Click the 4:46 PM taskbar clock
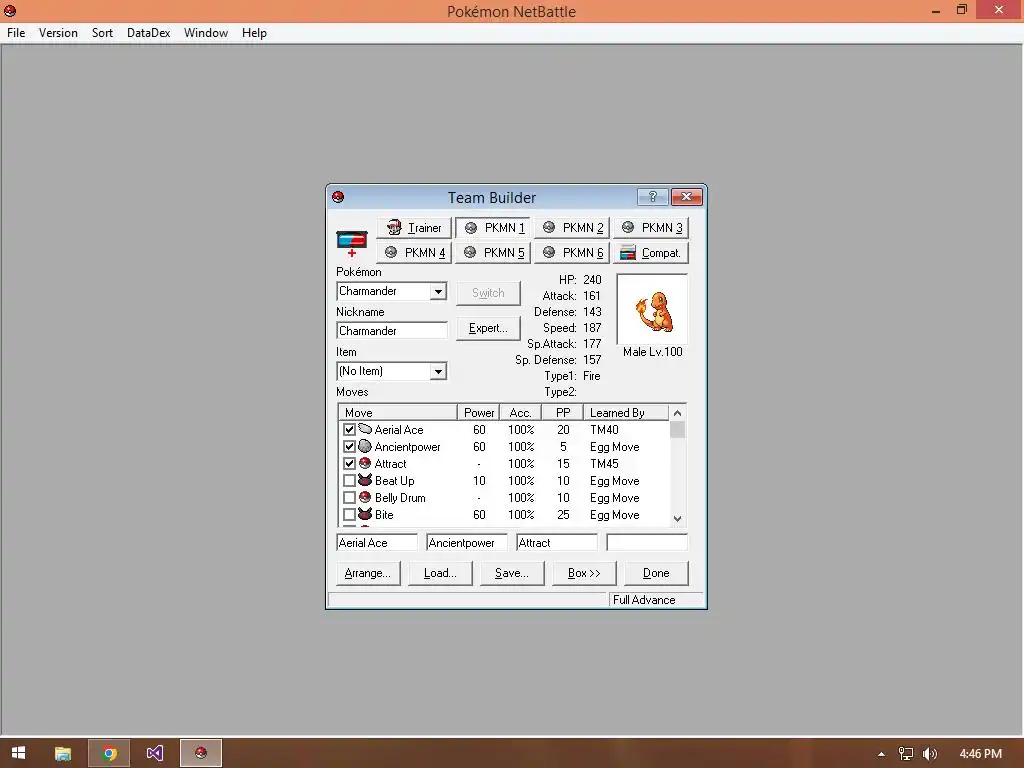 [x=980, y=754]
